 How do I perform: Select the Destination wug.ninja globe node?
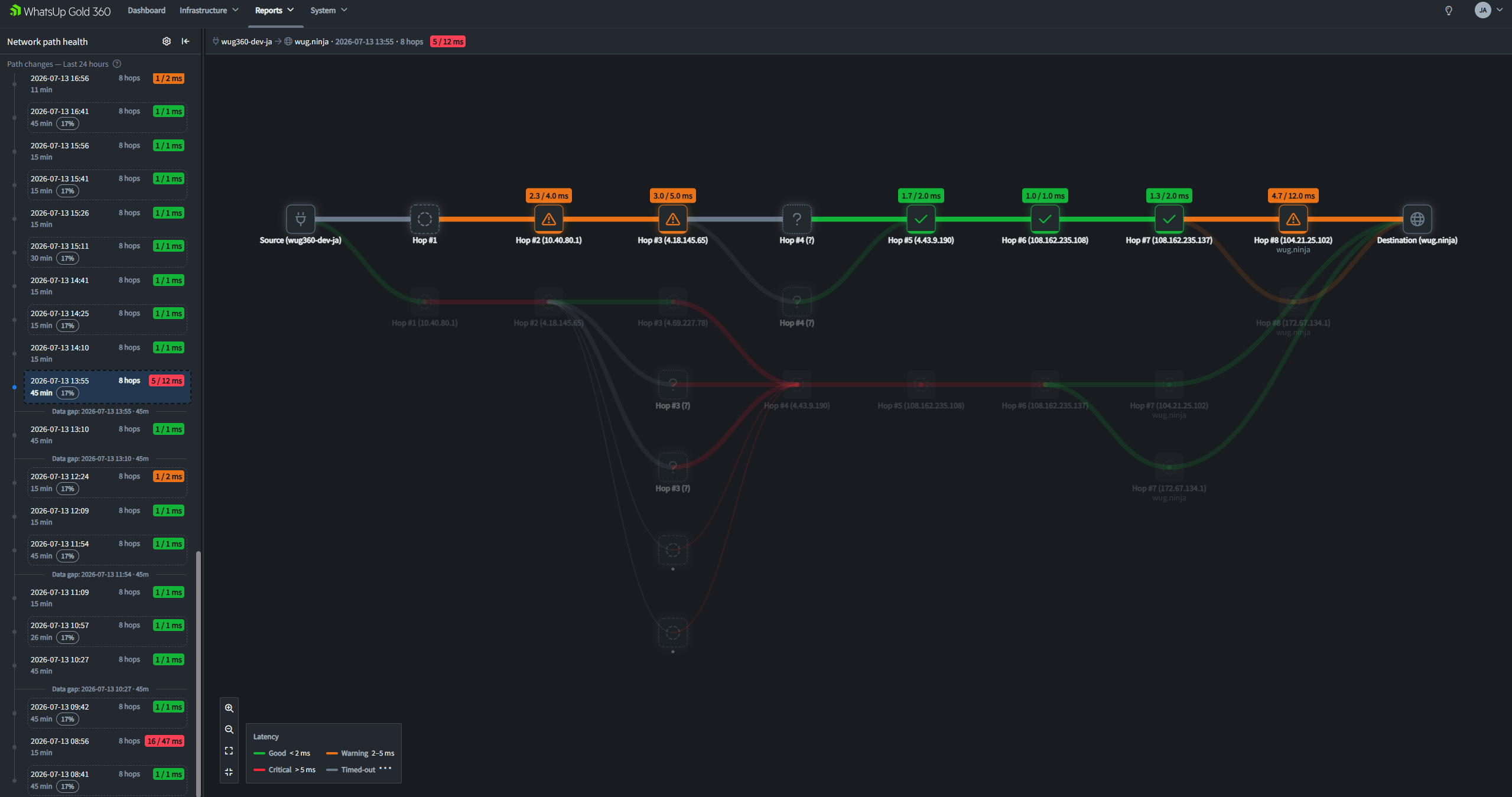(1417, 219)
